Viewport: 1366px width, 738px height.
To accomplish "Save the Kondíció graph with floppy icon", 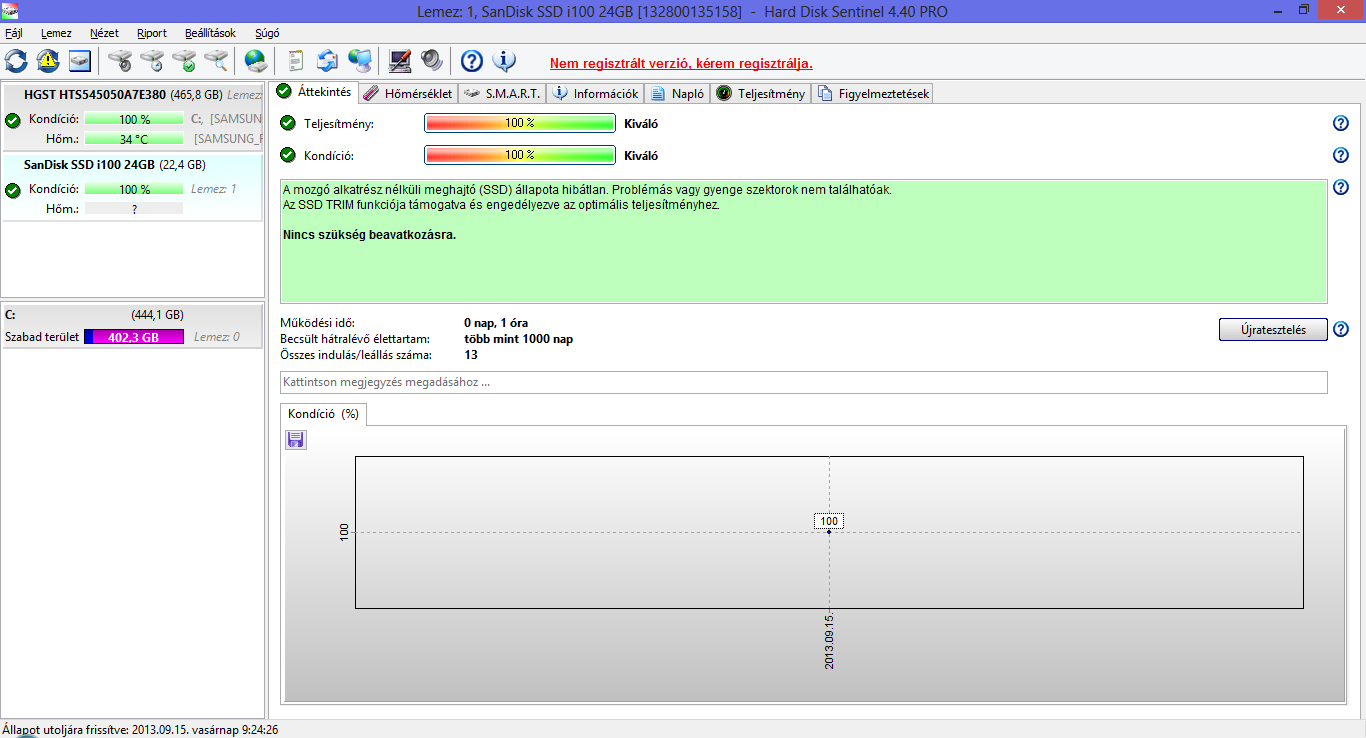I will point(296,440).
